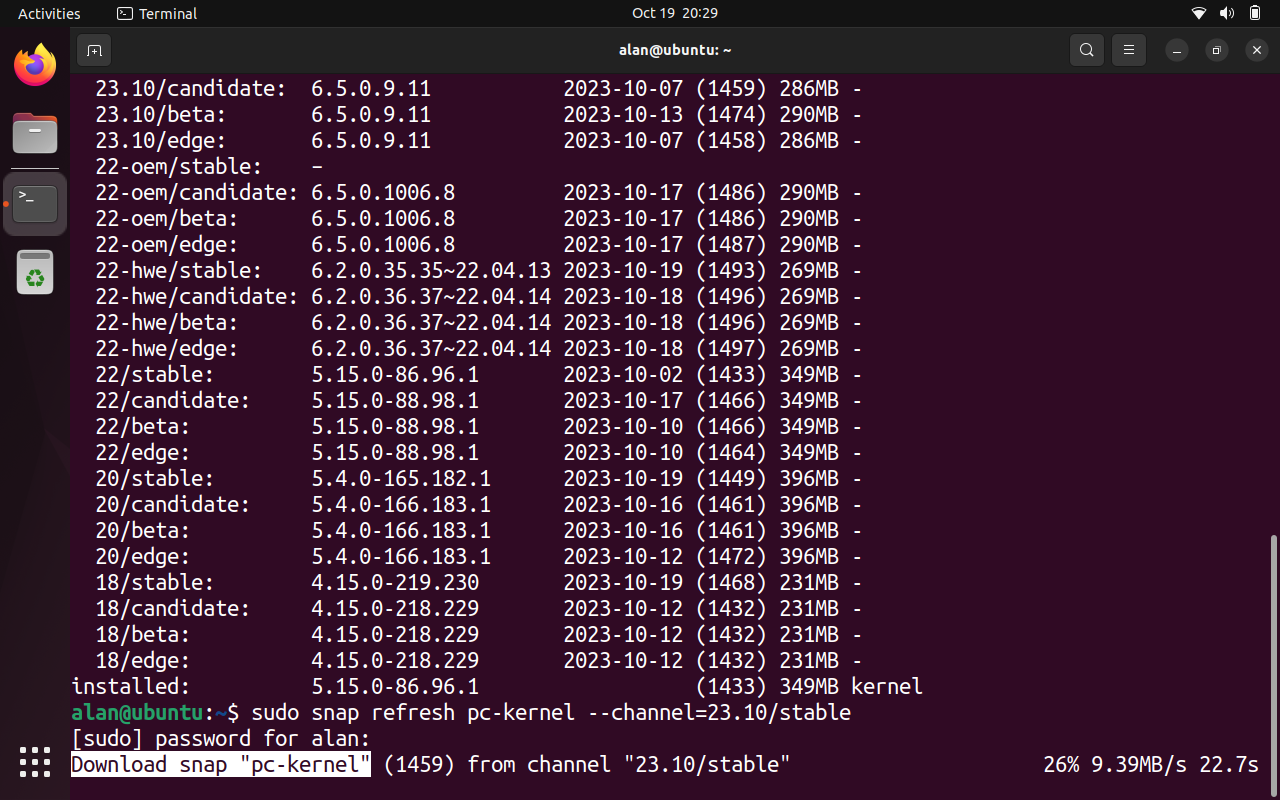Viewport: 1280px width, 800px height.
Task: Click the version 5.4.0-165.182.1
Action: (x=401, y=479)
